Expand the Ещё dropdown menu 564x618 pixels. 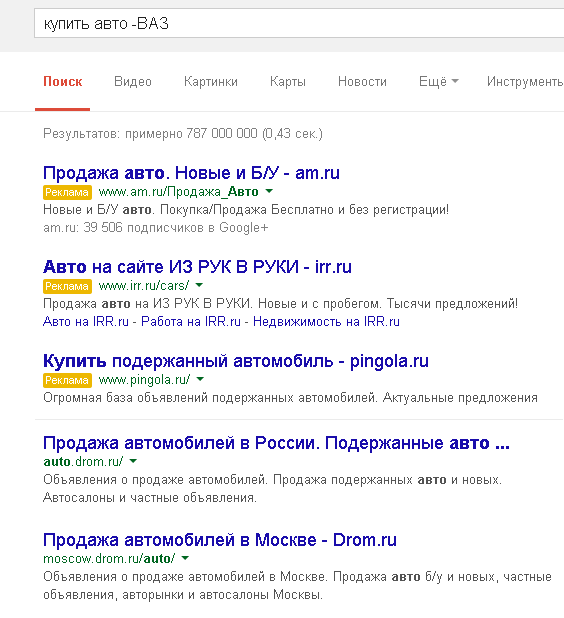pyautogui.click(x=439, y=82)
